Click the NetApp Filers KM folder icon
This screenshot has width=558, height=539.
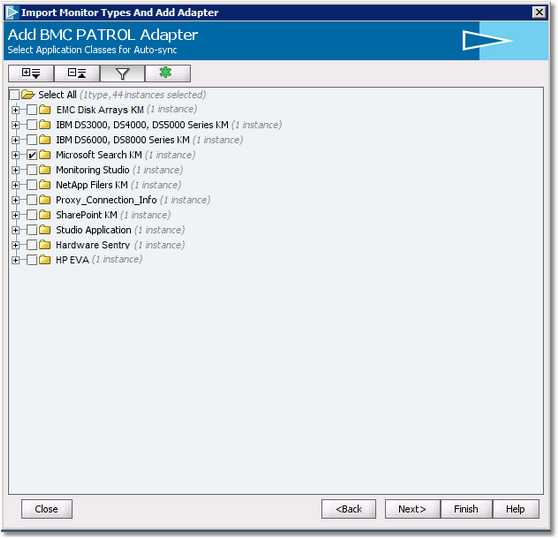click(x=45, y=185)
